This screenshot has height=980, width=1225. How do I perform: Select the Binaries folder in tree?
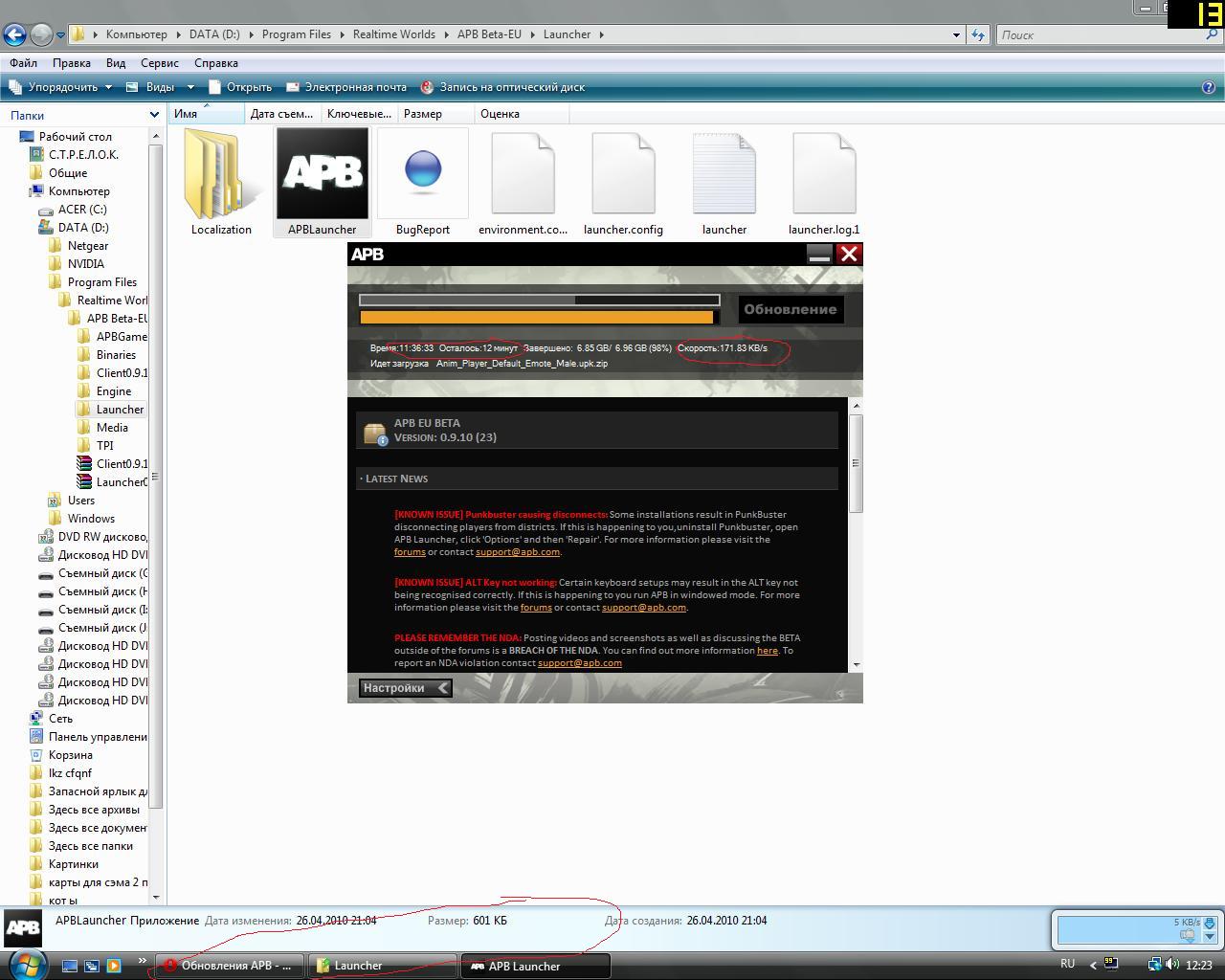pyautogui.click(x=116, y=355)
